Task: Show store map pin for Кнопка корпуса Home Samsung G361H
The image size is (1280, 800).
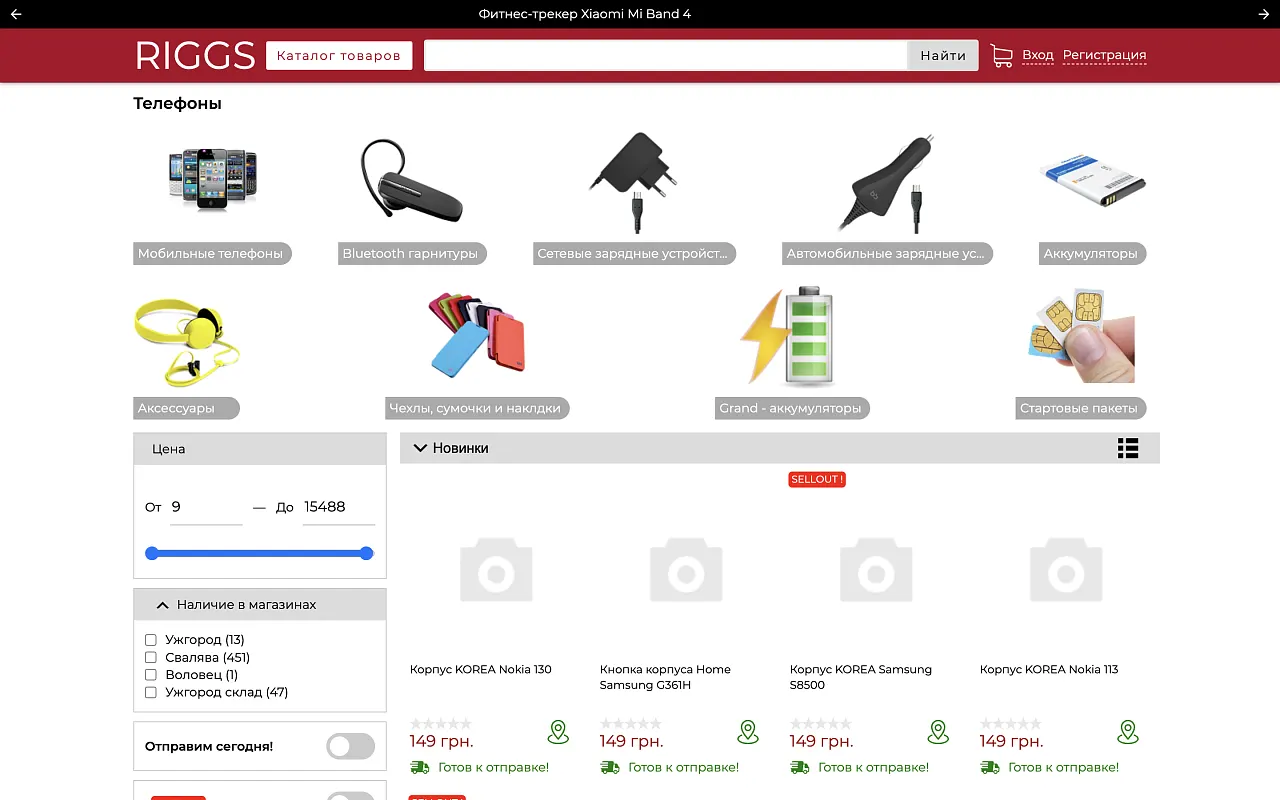Action: pos(748,732)
